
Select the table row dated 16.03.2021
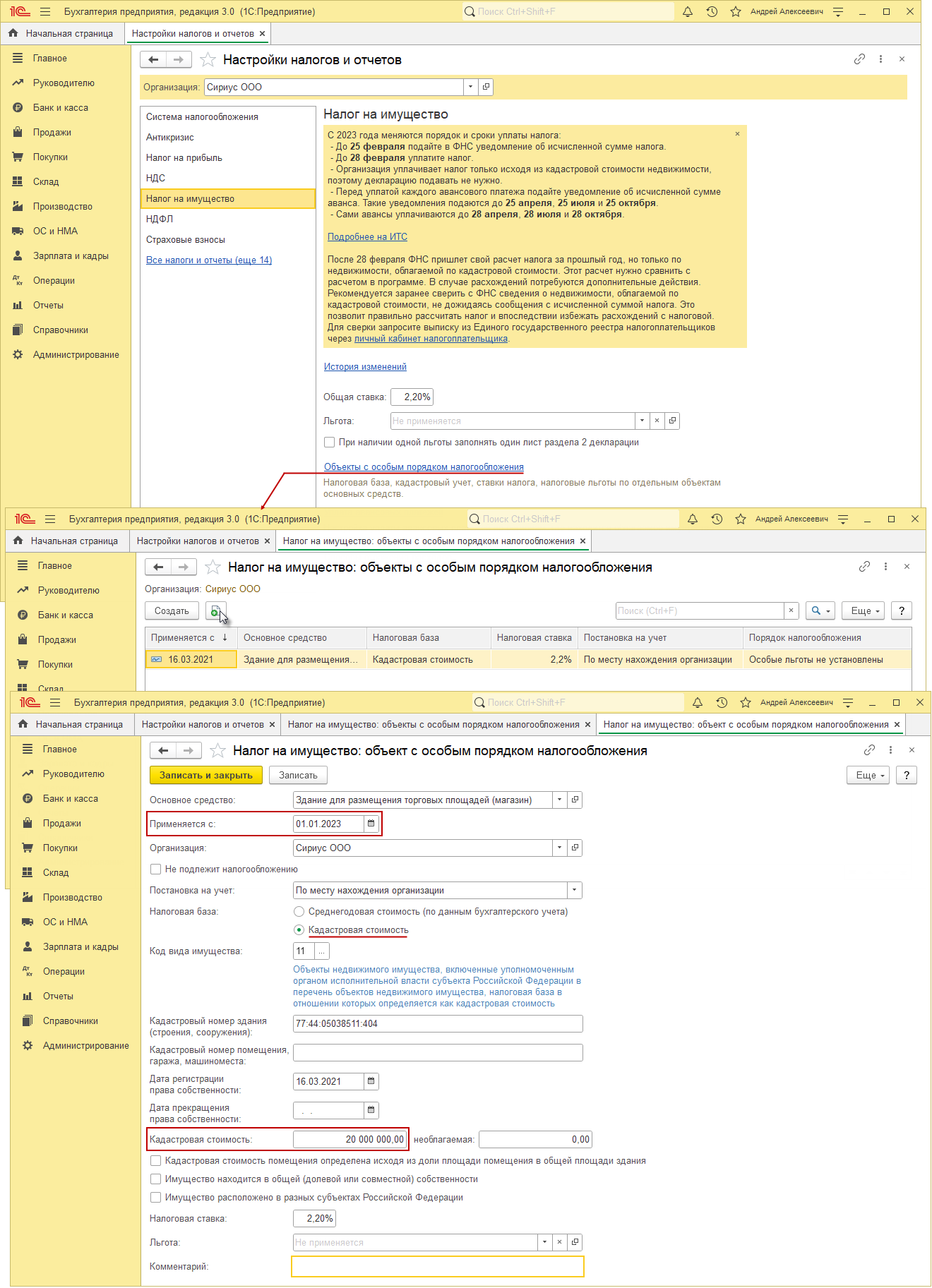(528, 660)
